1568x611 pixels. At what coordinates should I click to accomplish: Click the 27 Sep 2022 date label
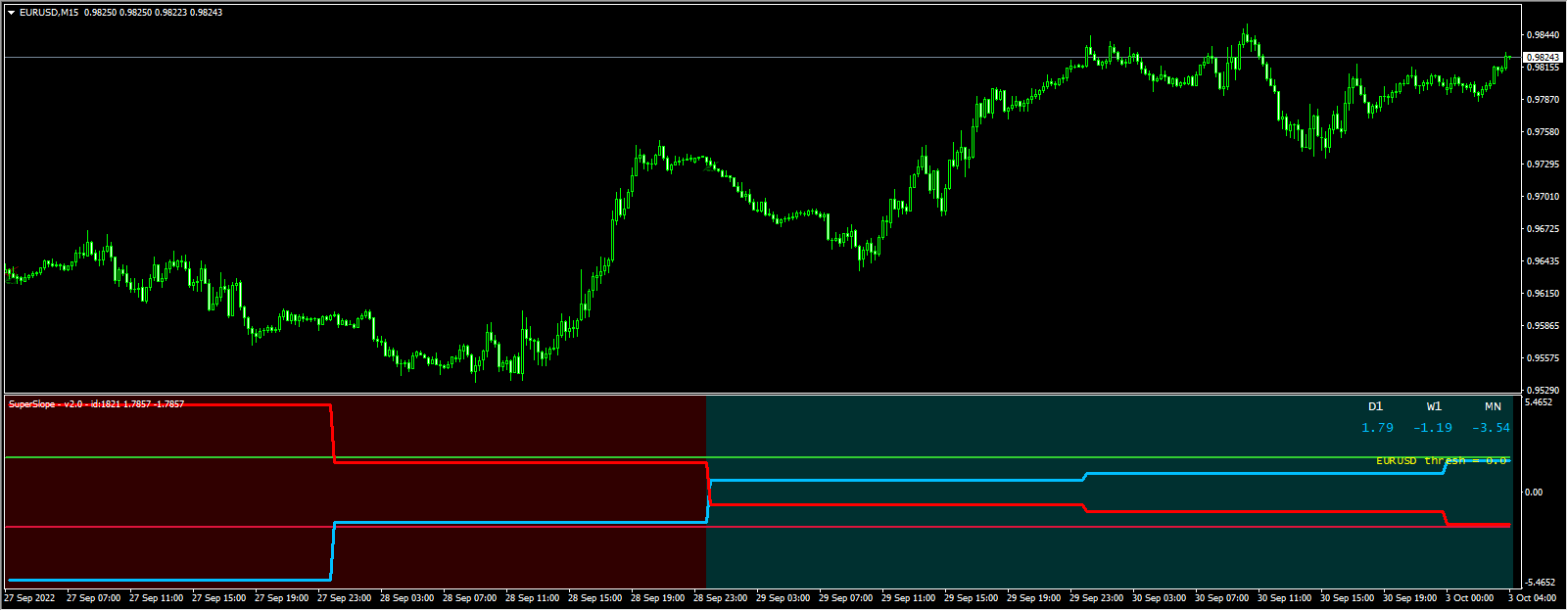point(29,598)
